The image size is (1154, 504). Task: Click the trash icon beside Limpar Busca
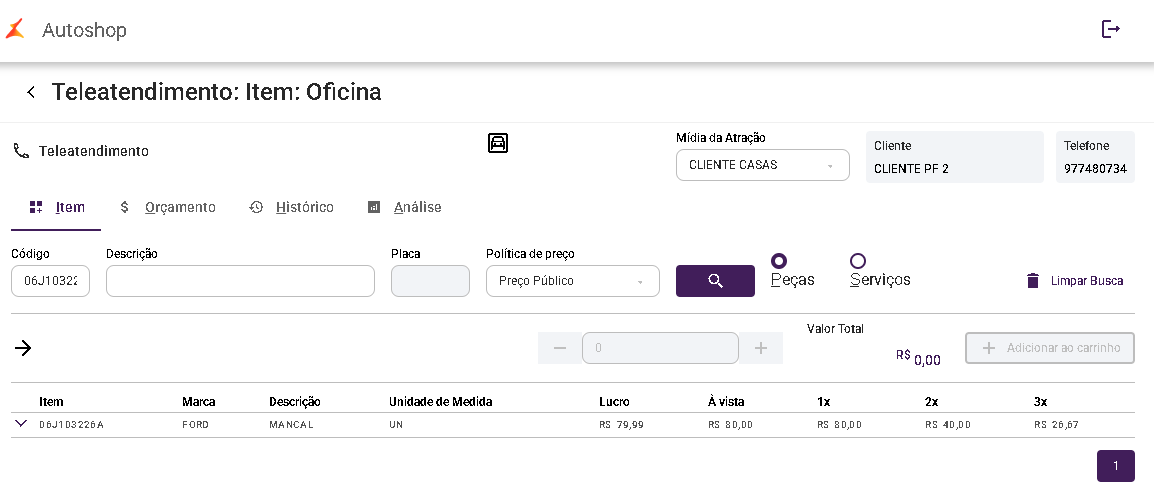point(1033,280)
